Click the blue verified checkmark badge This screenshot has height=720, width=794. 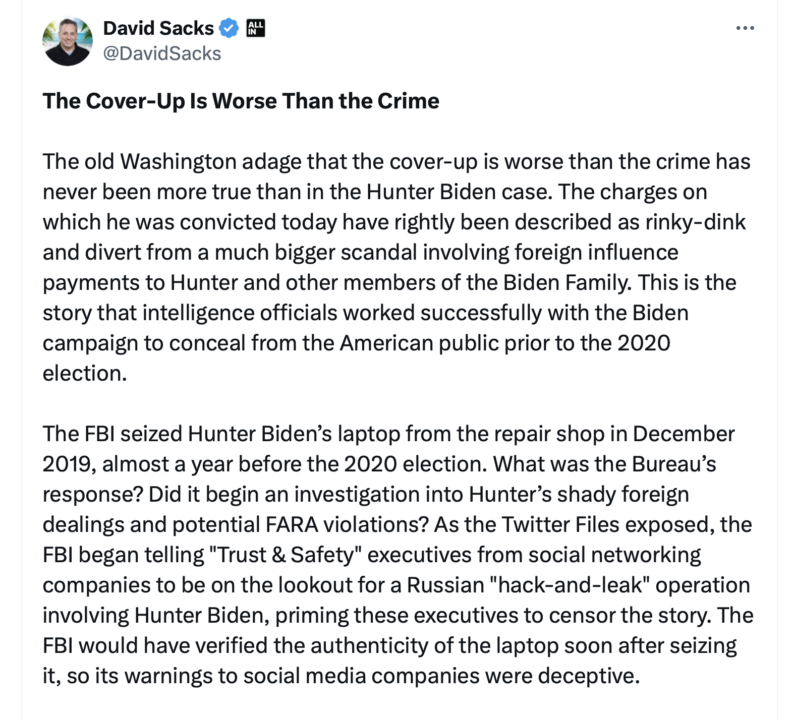(227, 27)
